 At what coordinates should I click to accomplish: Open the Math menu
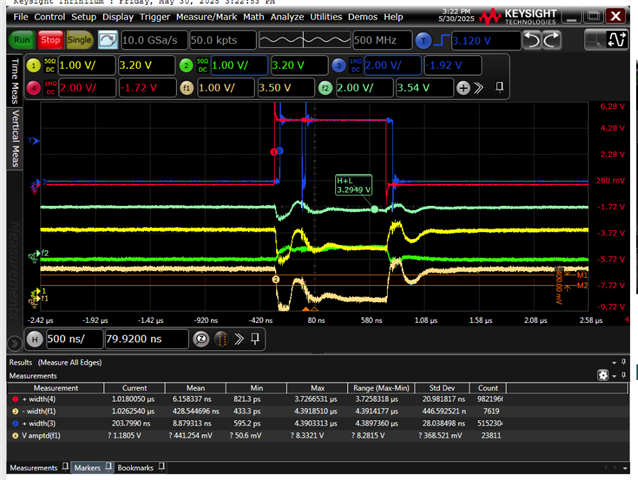point(253,17)
